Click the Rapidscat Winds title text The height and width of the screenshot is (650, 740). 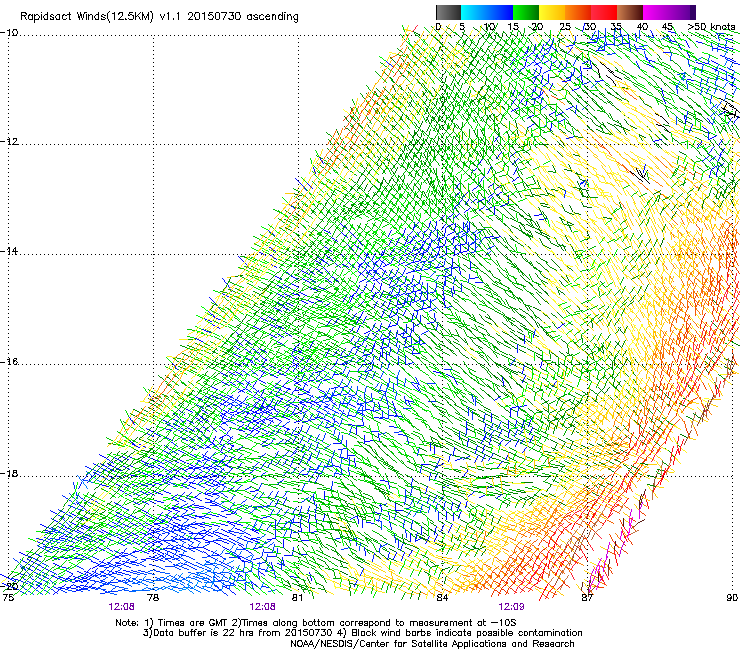pyautogui.click(x=159, y=17)
